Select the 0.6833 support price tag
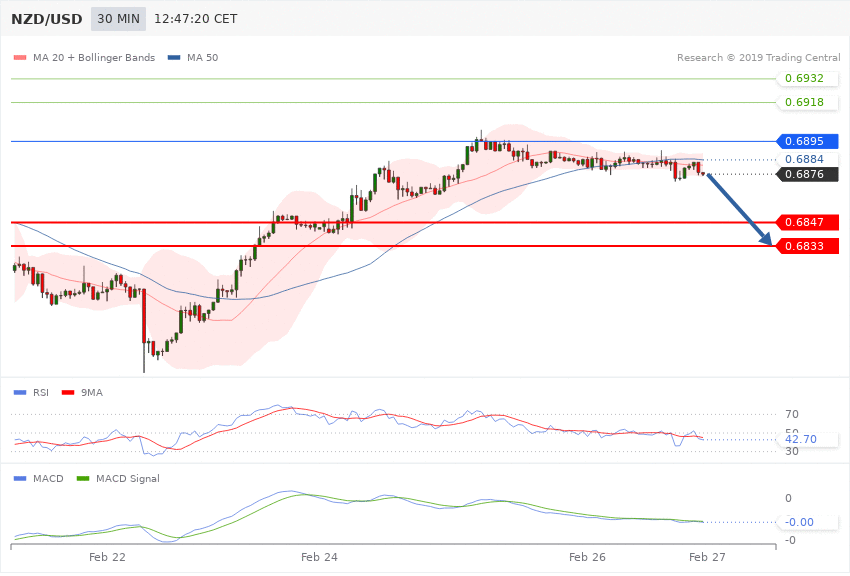The height and width of the screenshot is (576, 850). click(808, 246)
